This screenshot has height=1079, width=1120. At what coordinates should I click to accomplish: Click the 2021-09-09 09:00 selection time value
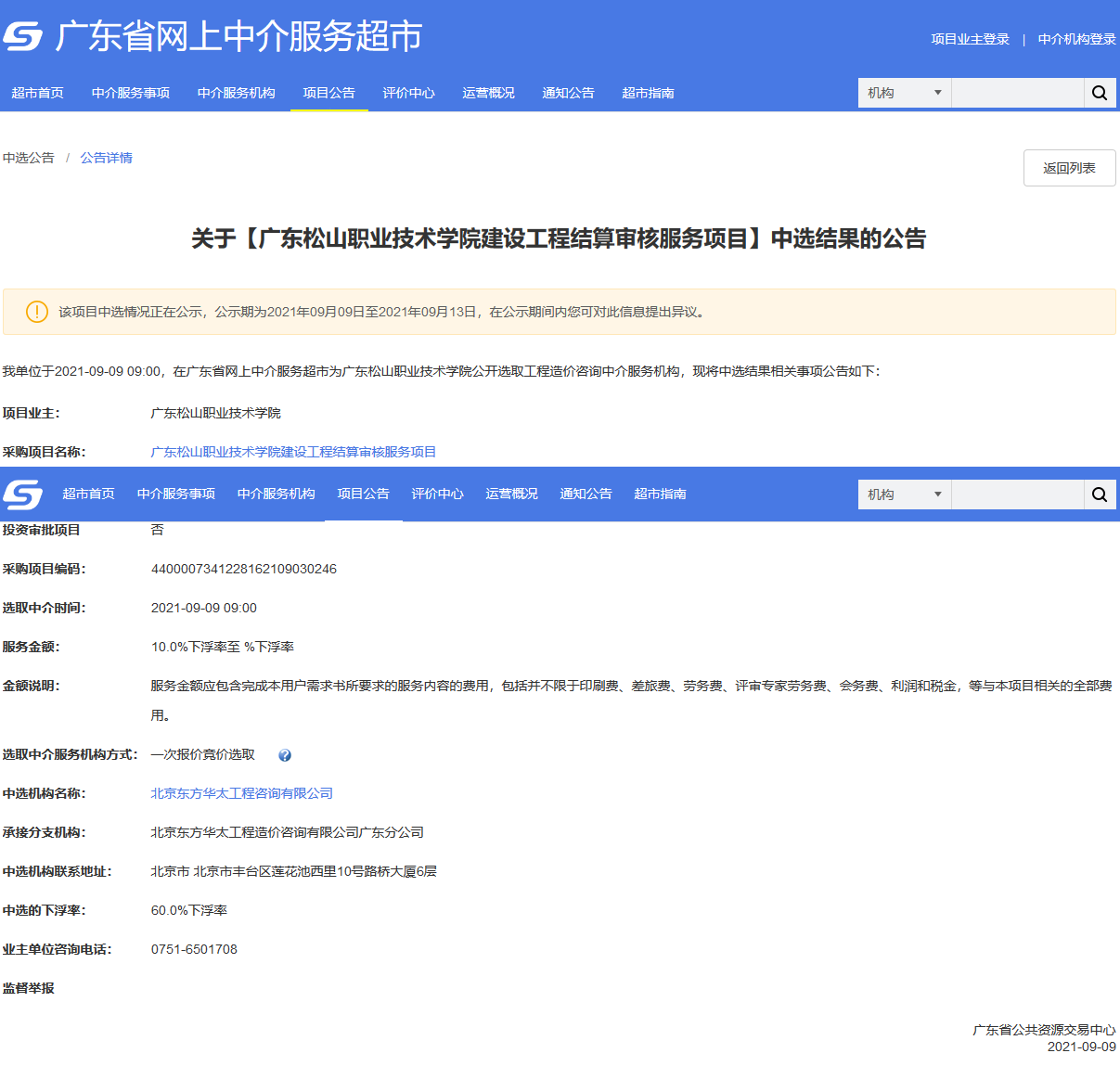(204, 608)
